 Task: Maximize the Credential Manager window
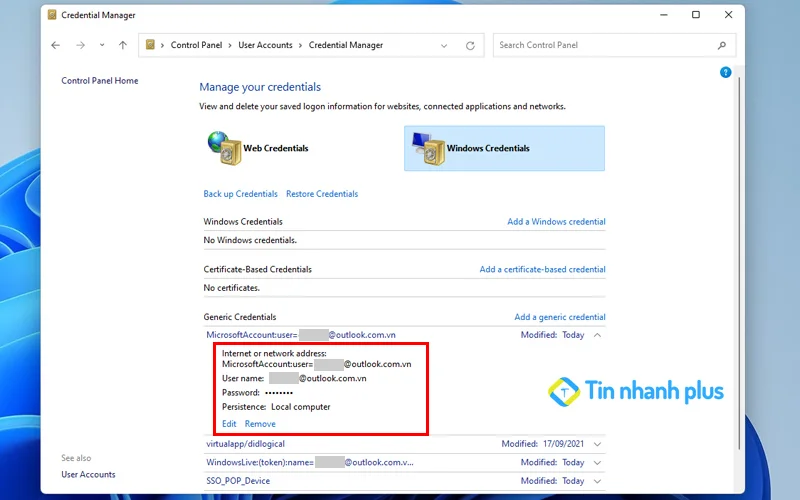[696, 15]
